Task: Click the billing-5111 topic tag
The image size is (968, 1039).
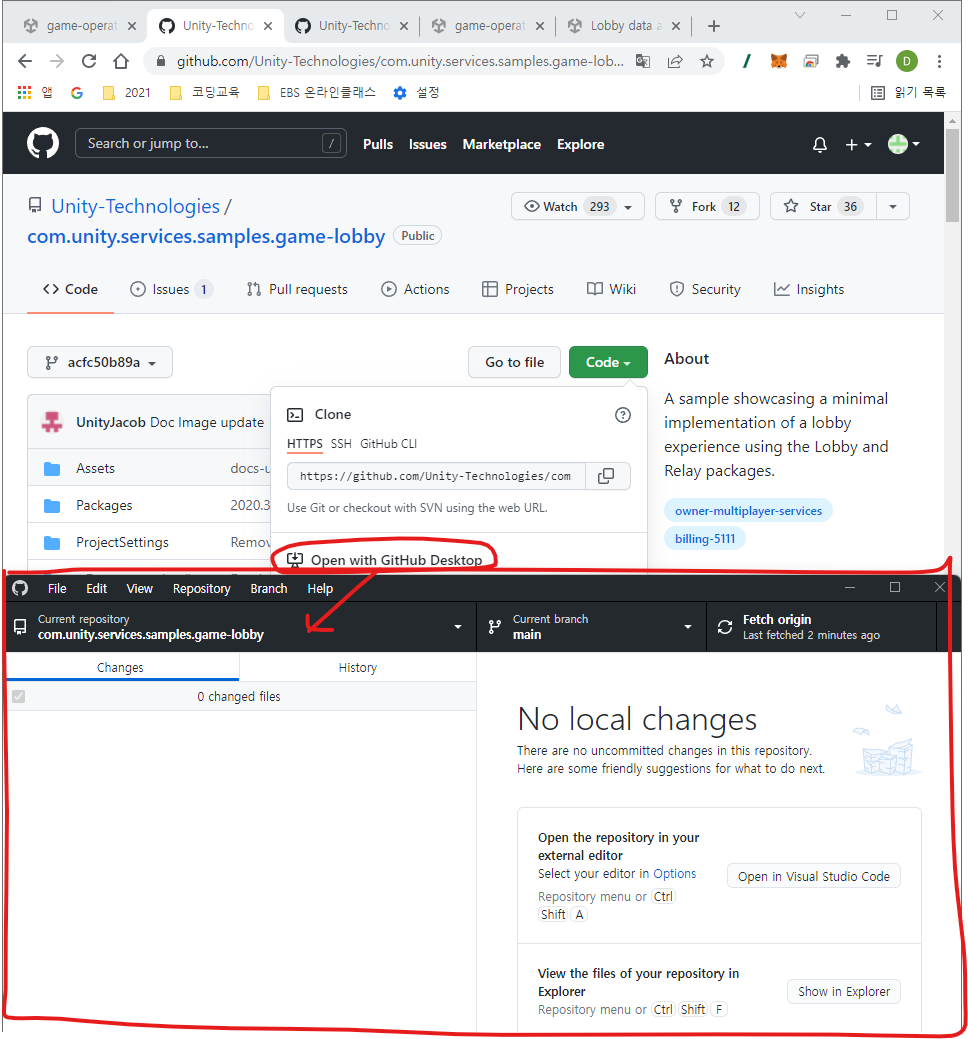Action: (705, 539)
